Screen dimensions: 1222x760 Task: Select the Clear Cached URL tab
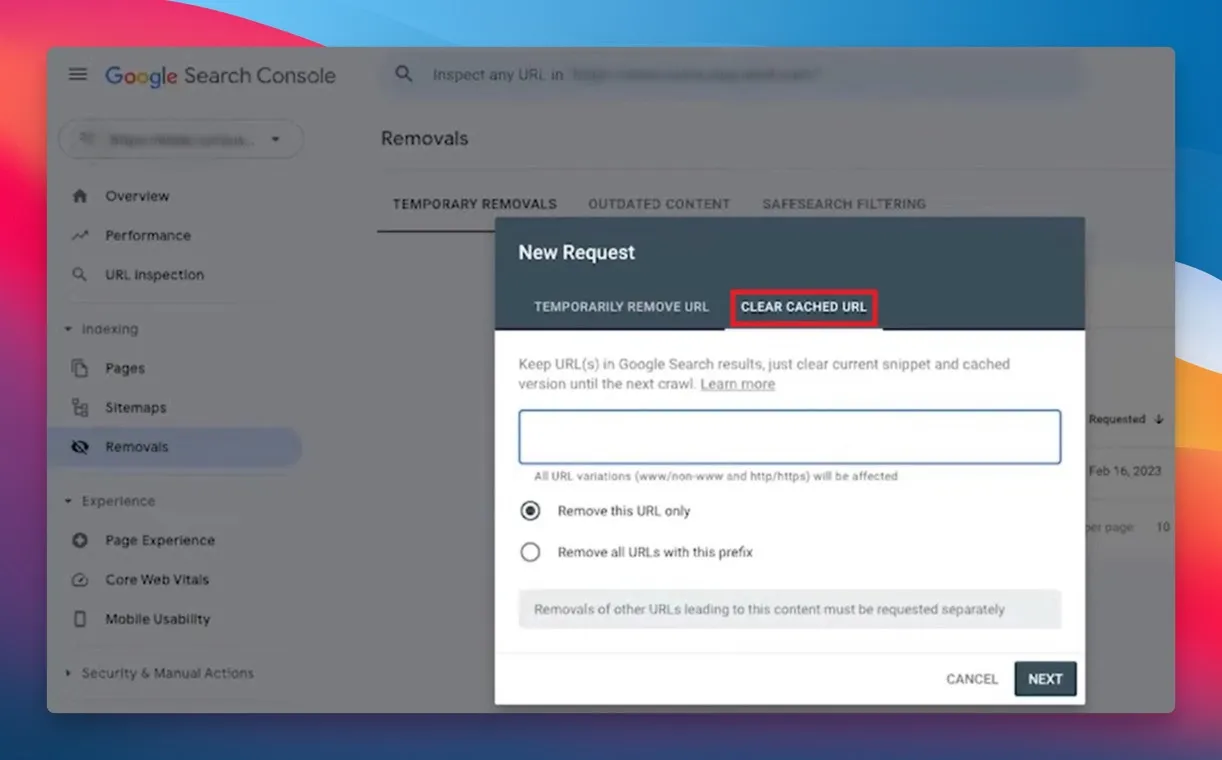[804, 307]
